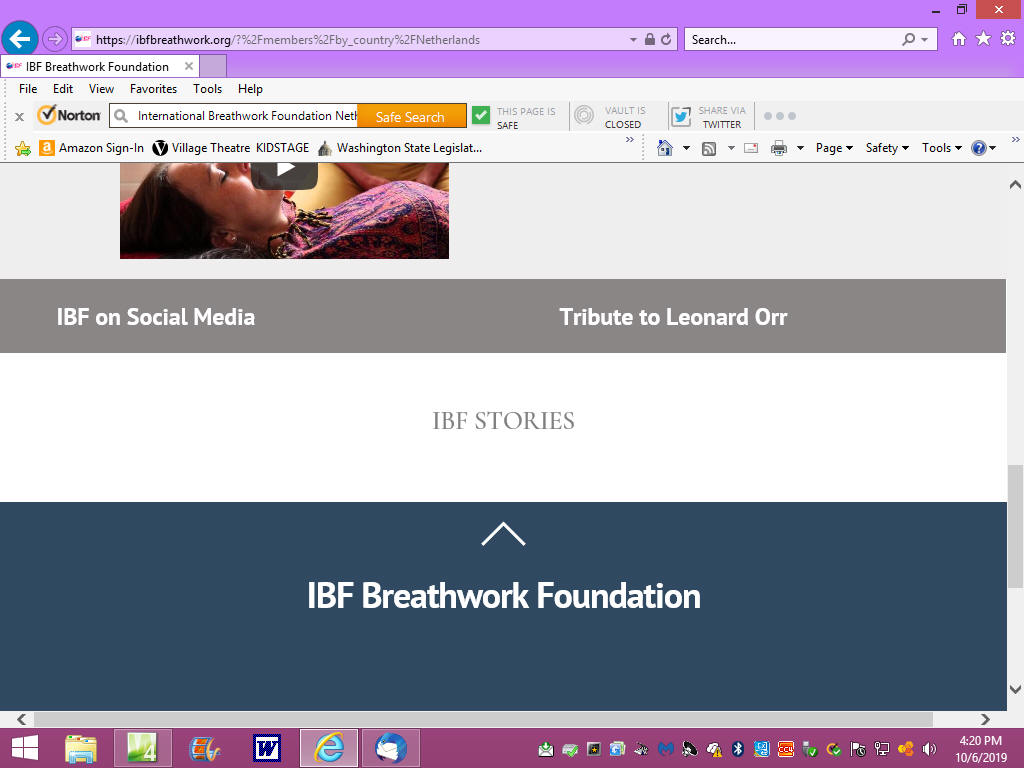The height and width of the screenshot is (768, 1024).
Task: Open the command bar Tools dropdown
Action: (x=942, y=148)
